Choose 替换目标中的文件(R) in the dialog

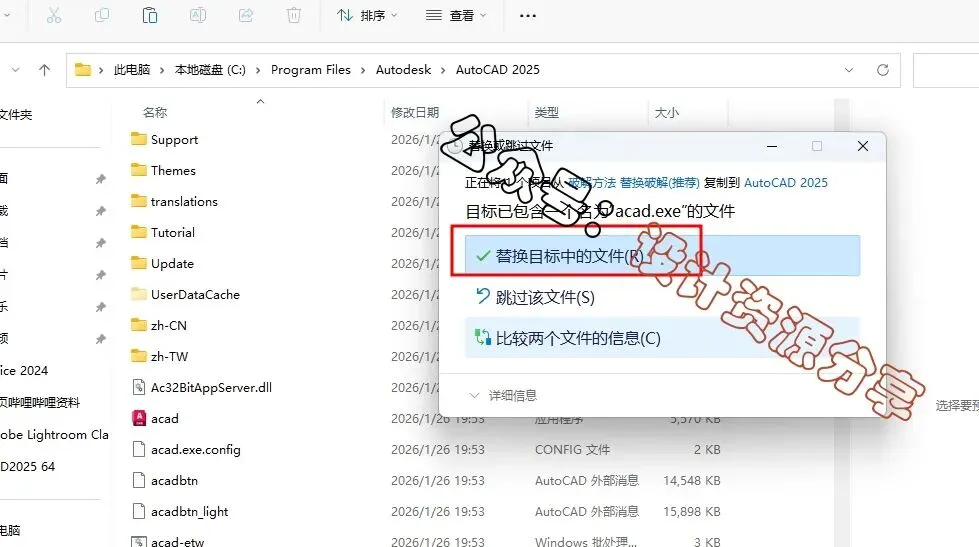coord(662,255)
